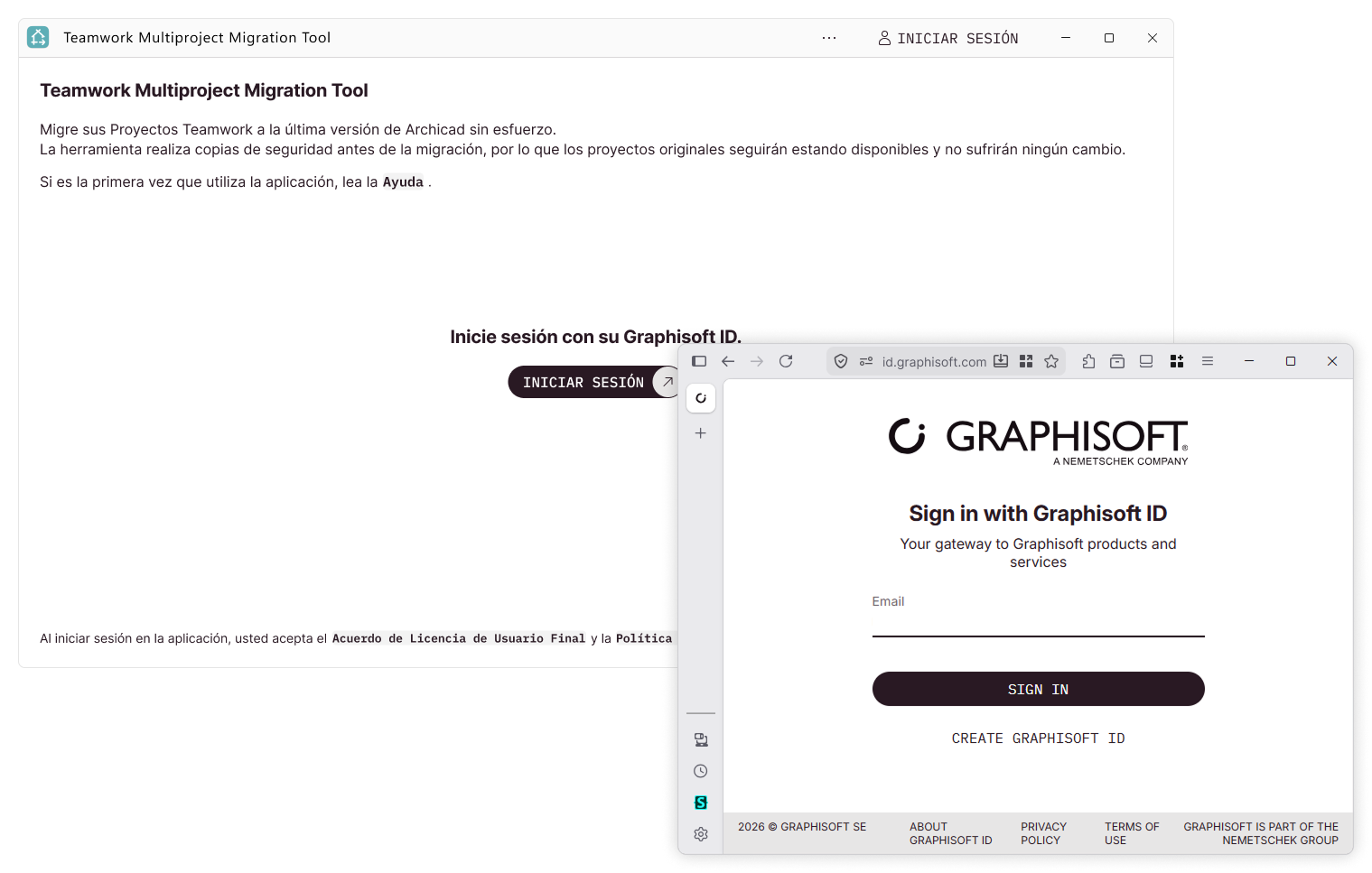Viewport: 1372px width, 873px height.
Task: Open the history clock icon in sidebar
Action: [701, 771]
